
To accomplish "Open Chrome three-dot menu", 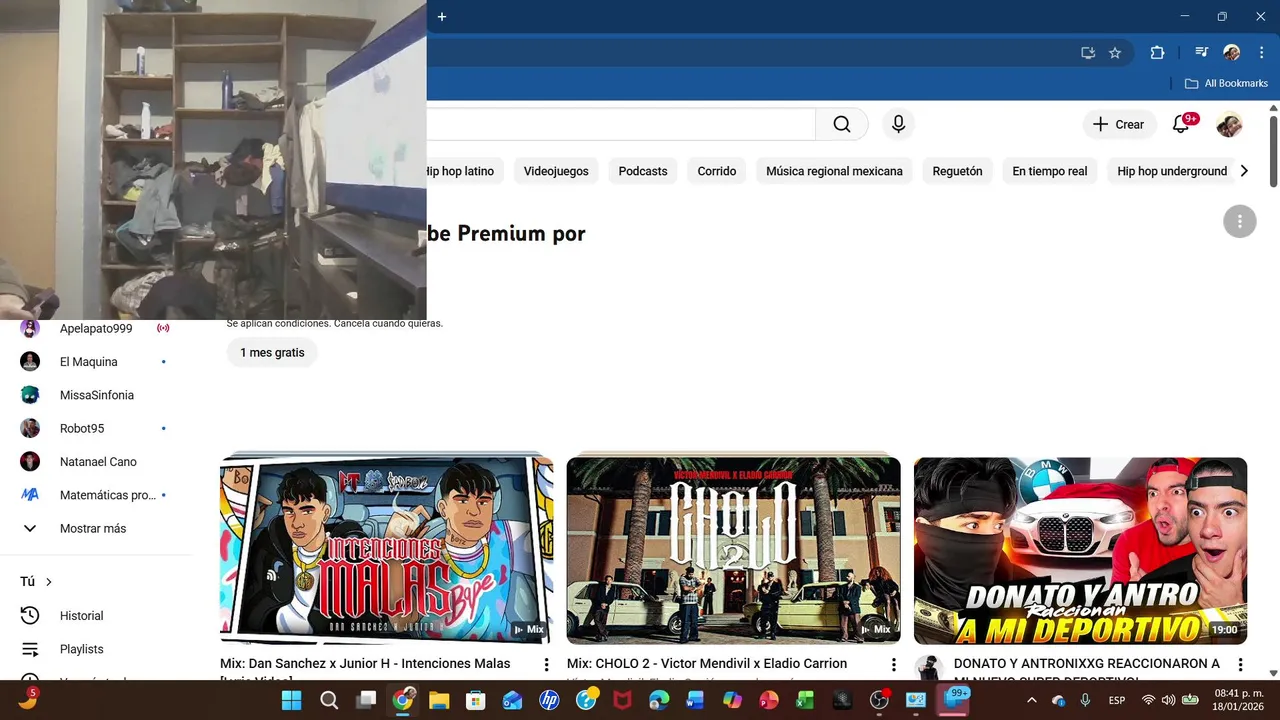I will point(1260,53).
